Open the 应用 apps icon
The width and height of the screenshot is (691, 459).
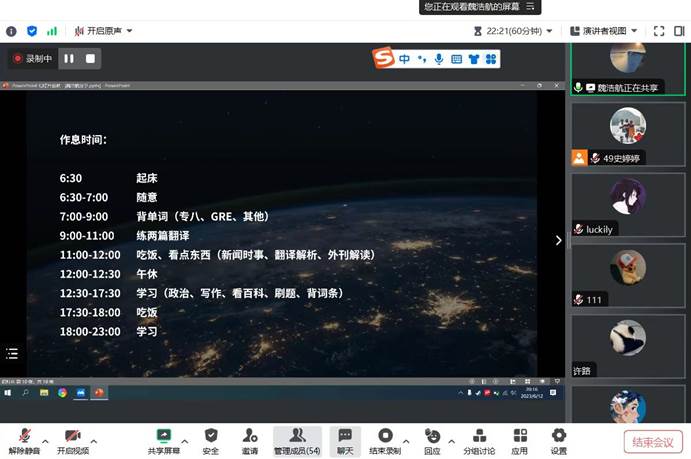point(519,437)
